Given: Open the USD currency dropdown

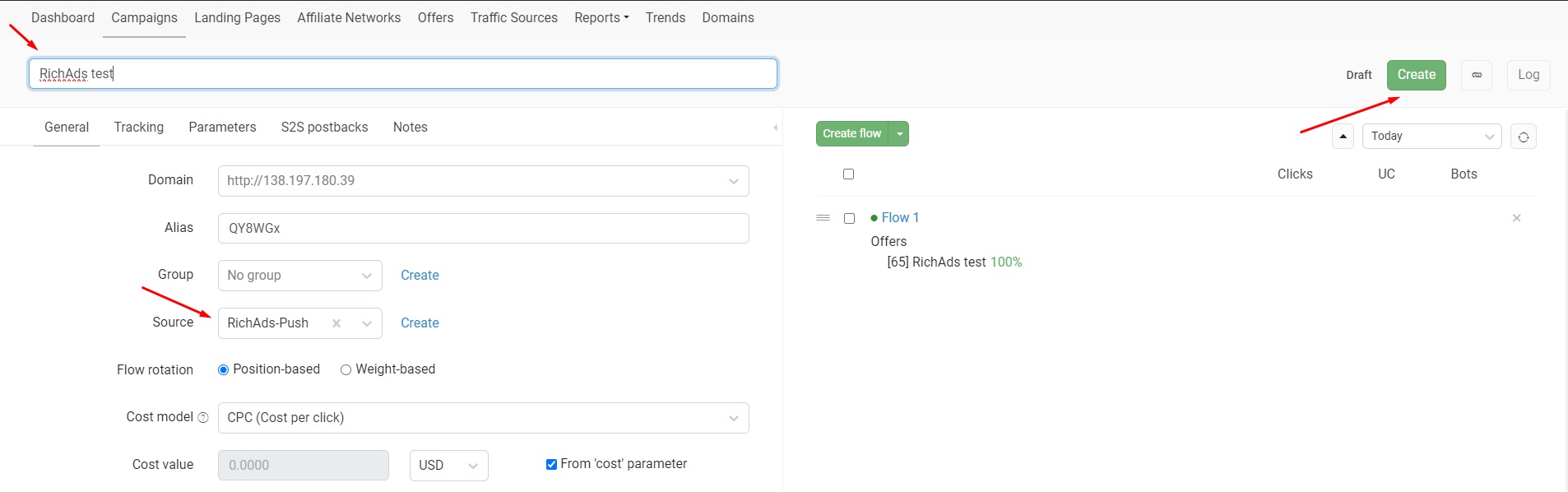Looking at the screenshot, I should click(x=449, y=466).
